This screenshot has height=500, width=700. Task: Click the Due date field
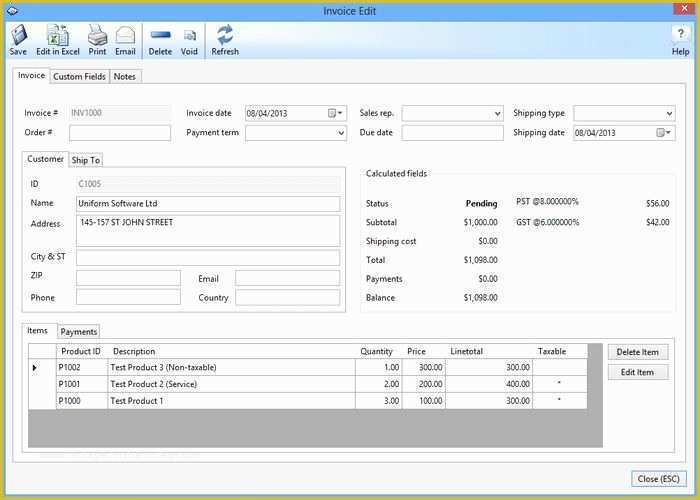[x=452, y=133]
